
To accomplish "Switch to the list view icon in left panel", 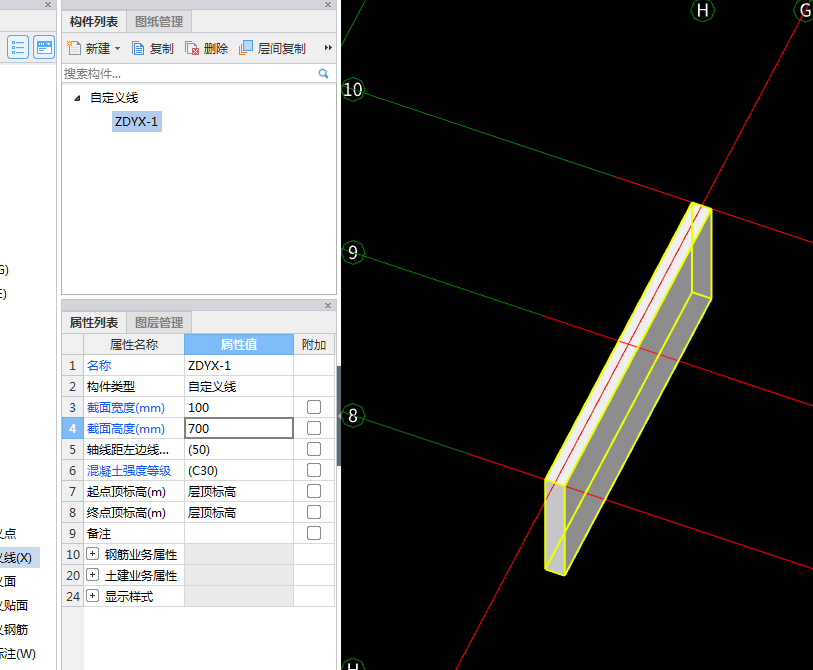I will point(18,48).
